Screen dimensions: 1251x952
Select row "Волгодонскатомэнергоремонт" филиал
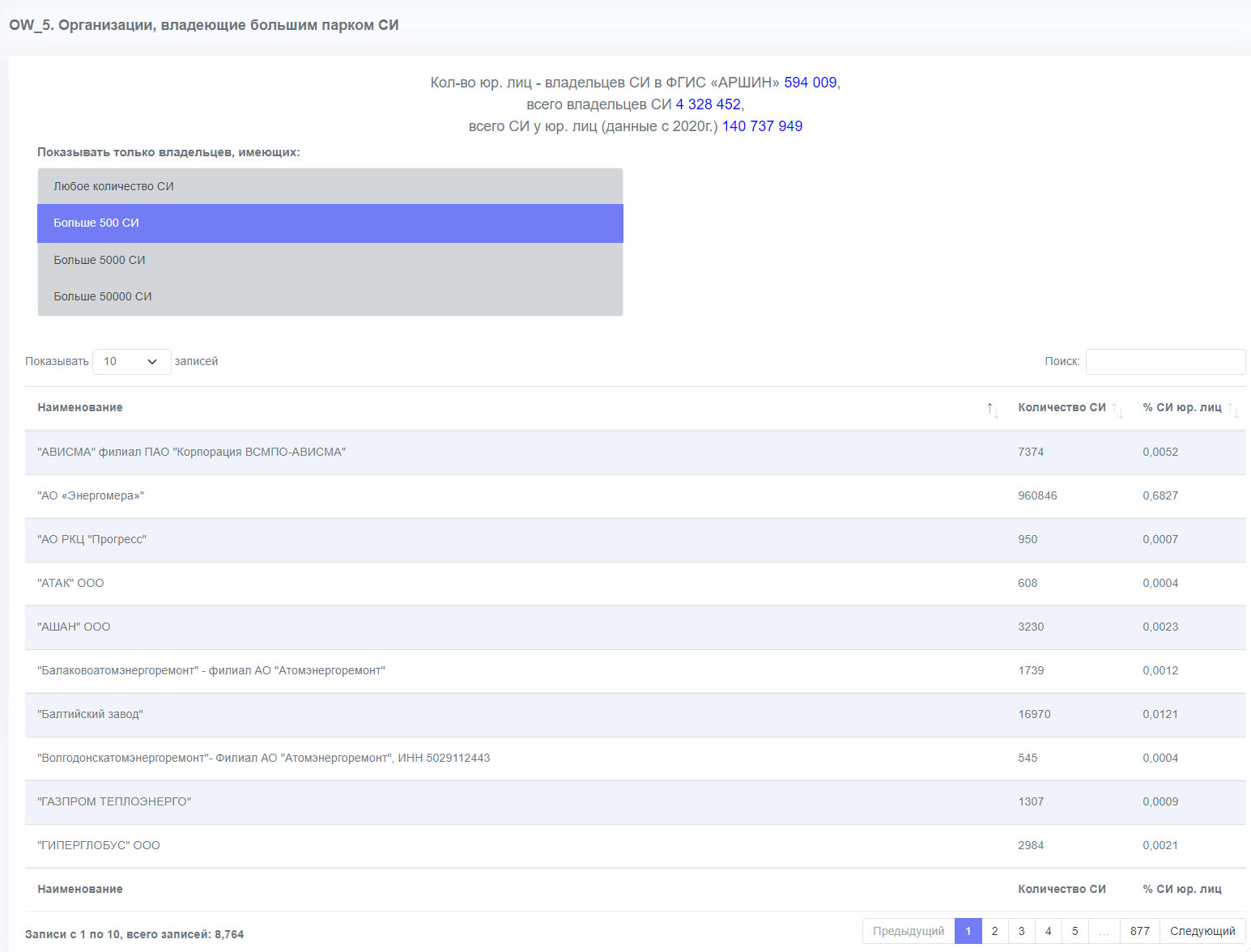pos(636,759)
